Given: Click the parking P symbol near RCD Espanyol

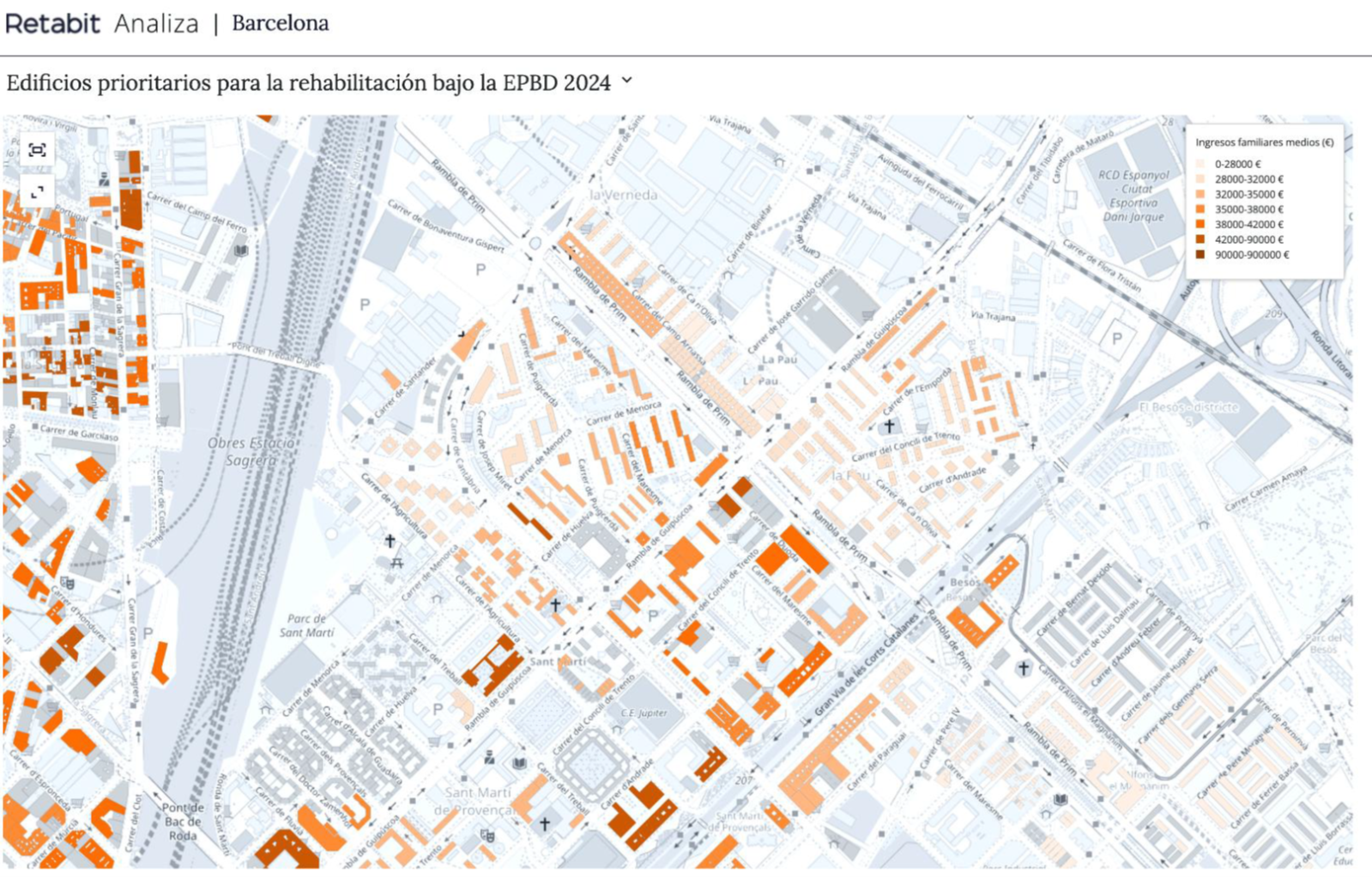Looking at the screenshot, I should [1116, 338].
